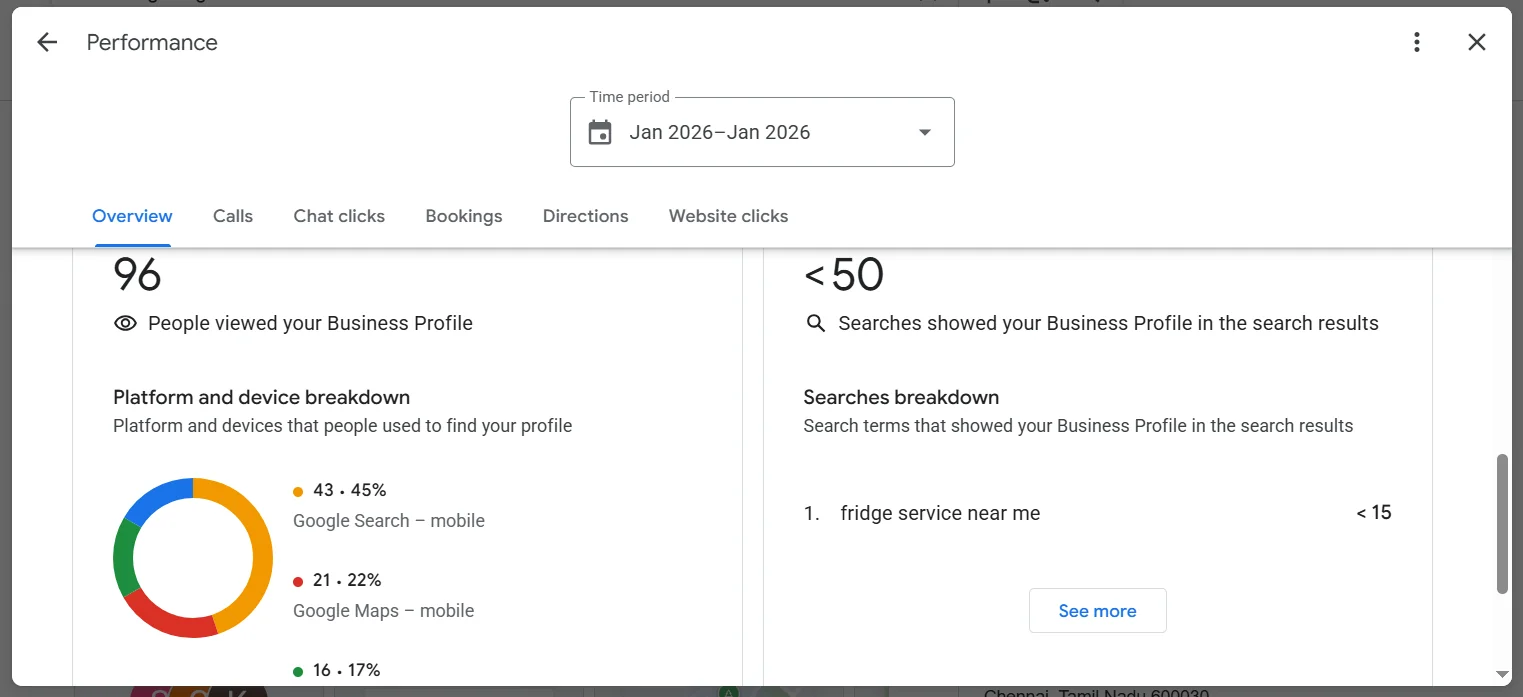Click the calendar icon in Time period
This screenshot has height=697, width=1523.
pyautogui.click(x=600, y=132)
